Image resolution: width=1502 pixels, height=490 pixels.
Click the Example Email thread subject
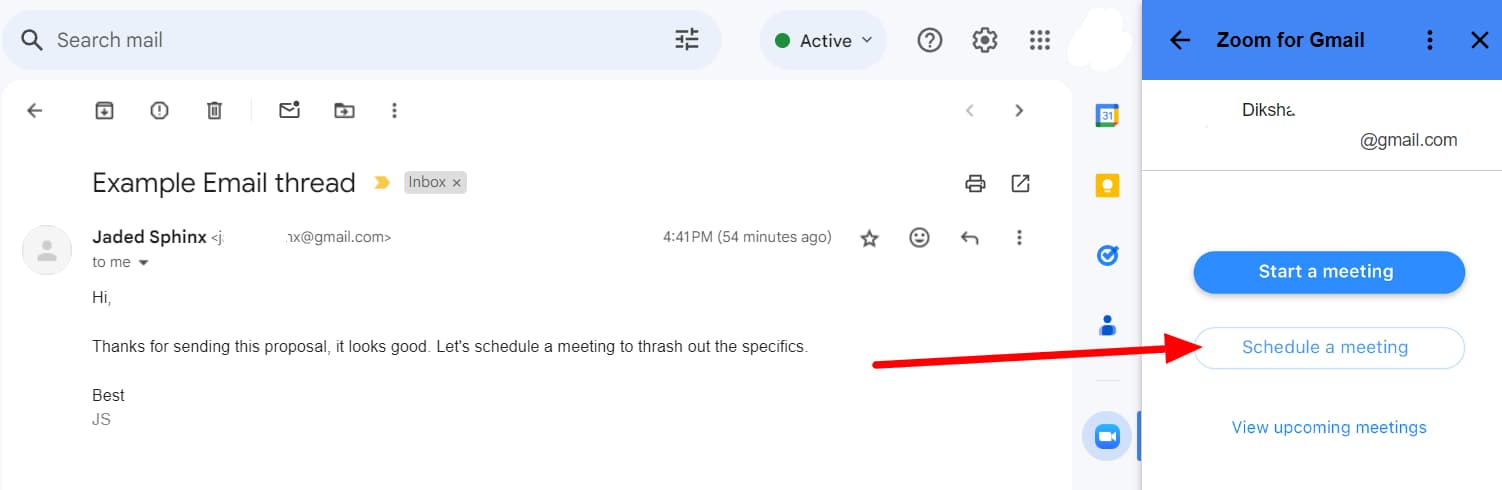tap(224, 183)
